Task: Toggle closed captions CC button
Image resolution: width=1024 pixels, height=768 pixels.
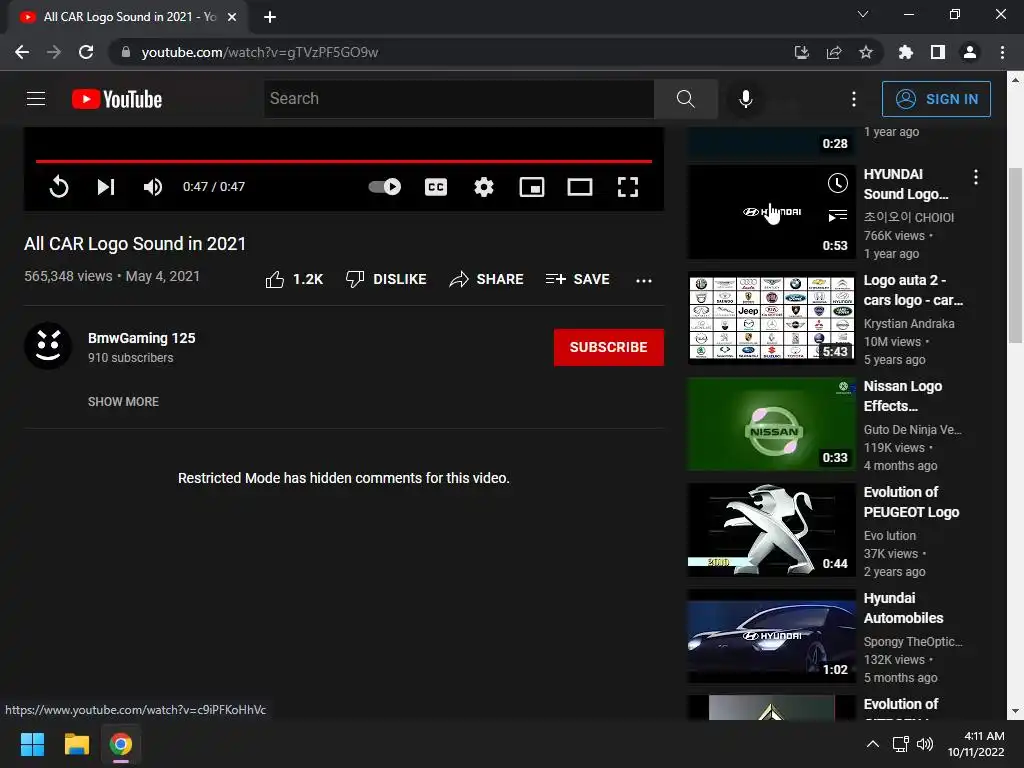Action: click(436, 187)
